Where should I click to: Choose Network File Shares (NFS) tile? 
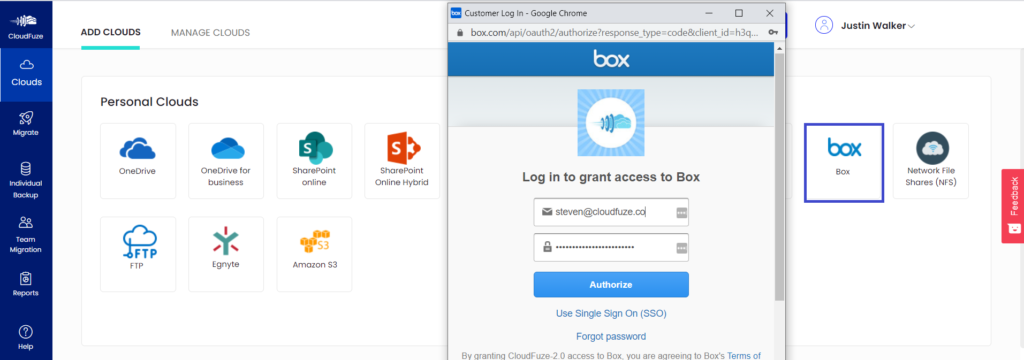931,161
